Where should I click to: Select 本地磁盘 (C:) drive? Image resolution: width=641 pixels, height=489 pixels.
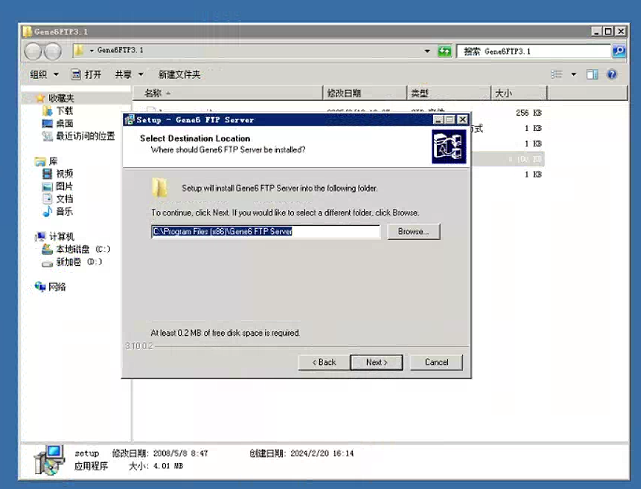click(x=81, y=249)
